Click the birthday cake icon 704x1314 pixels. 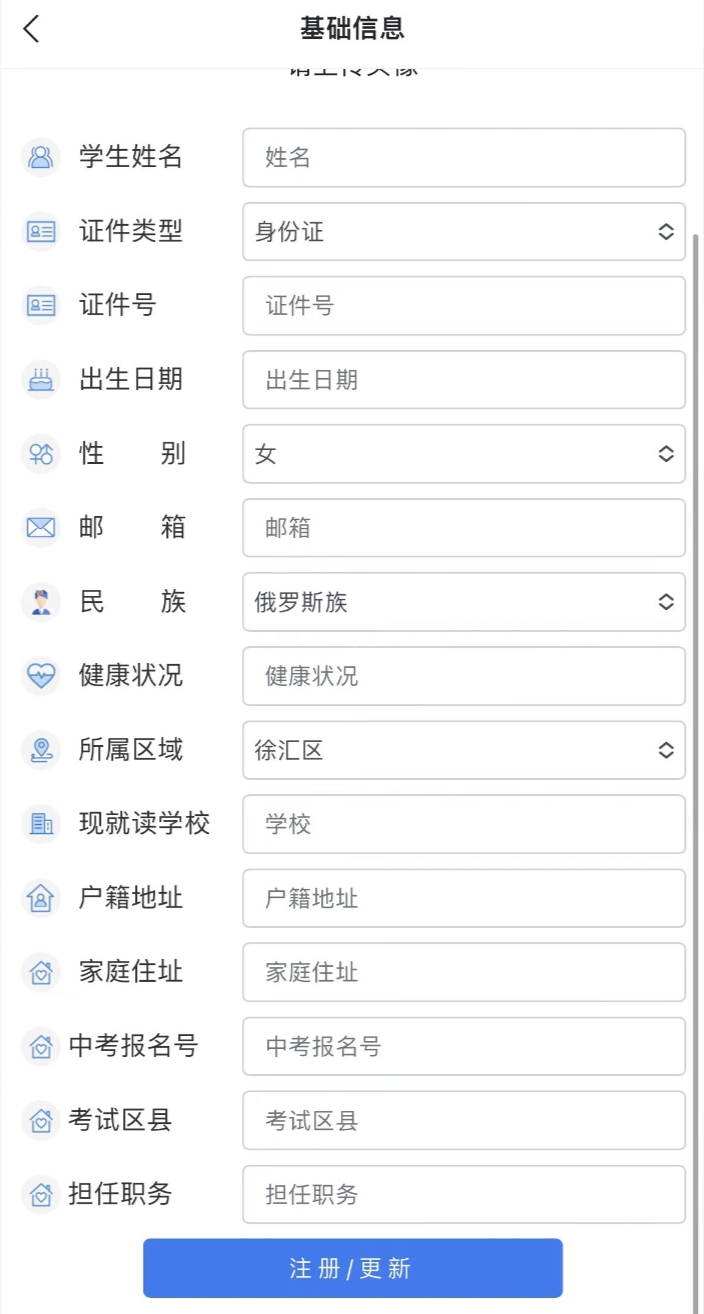click(41, 380)
